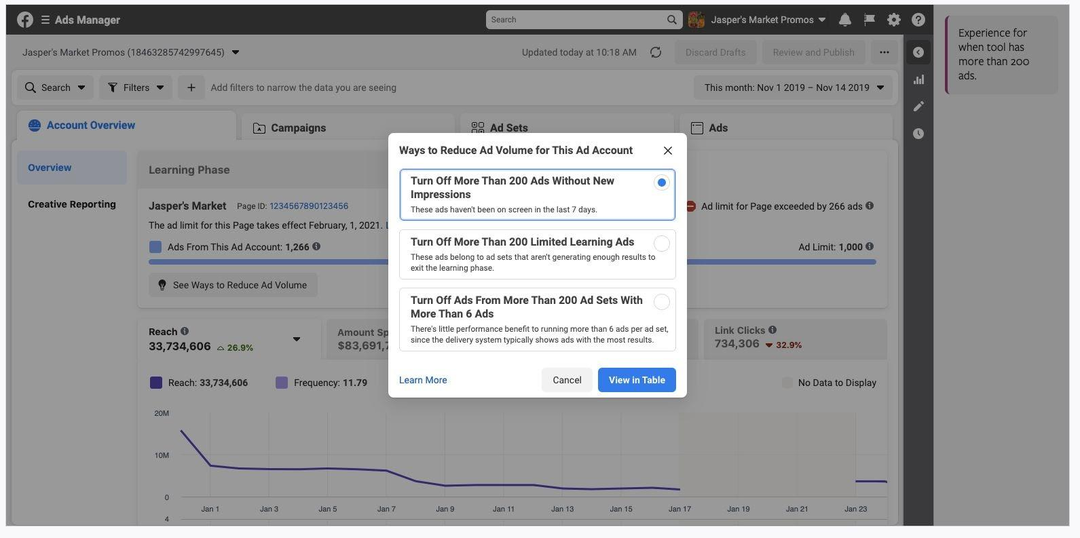The image size is (1080, 538).
Task: Open the notifications bell
Action: coord(845,20)
